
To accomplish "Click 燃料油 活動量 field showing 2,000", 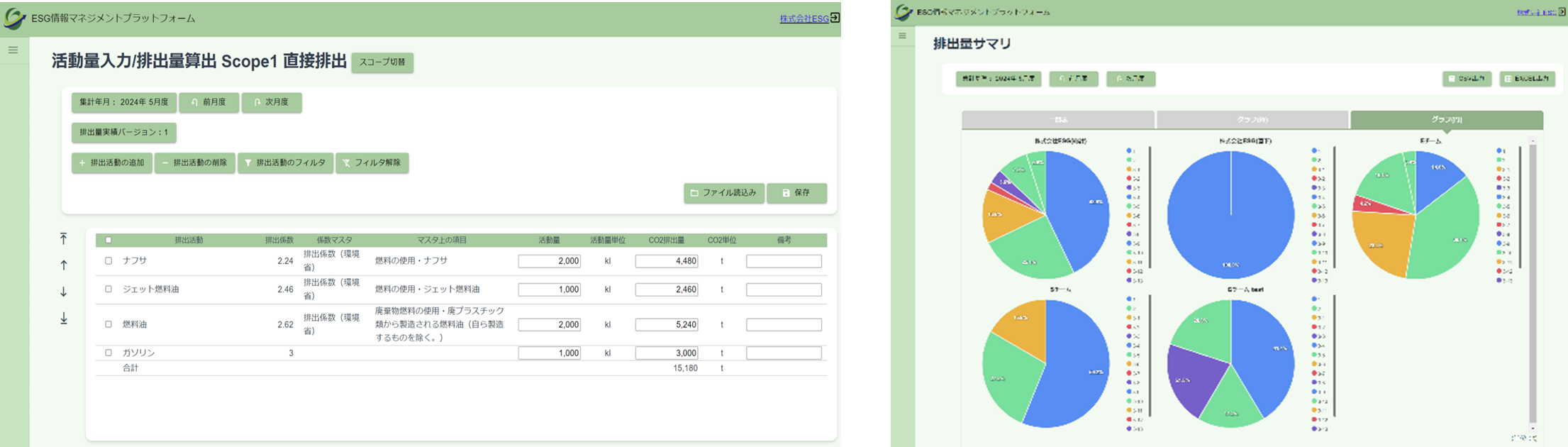I will pos(550,324).
